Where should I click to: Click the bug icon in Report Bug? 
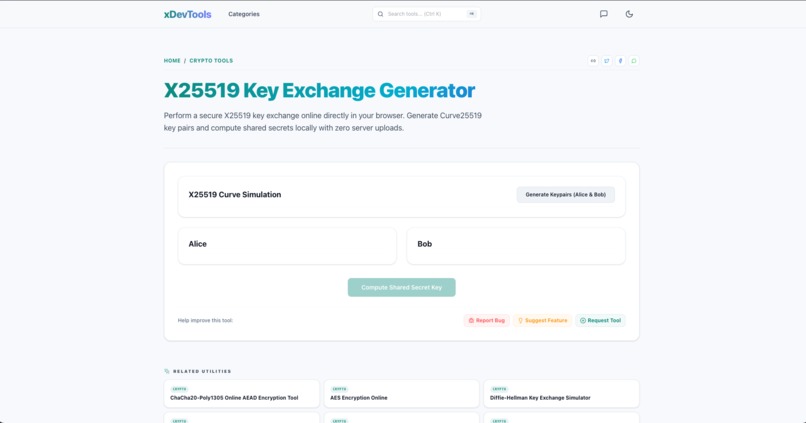pos(471,320)
